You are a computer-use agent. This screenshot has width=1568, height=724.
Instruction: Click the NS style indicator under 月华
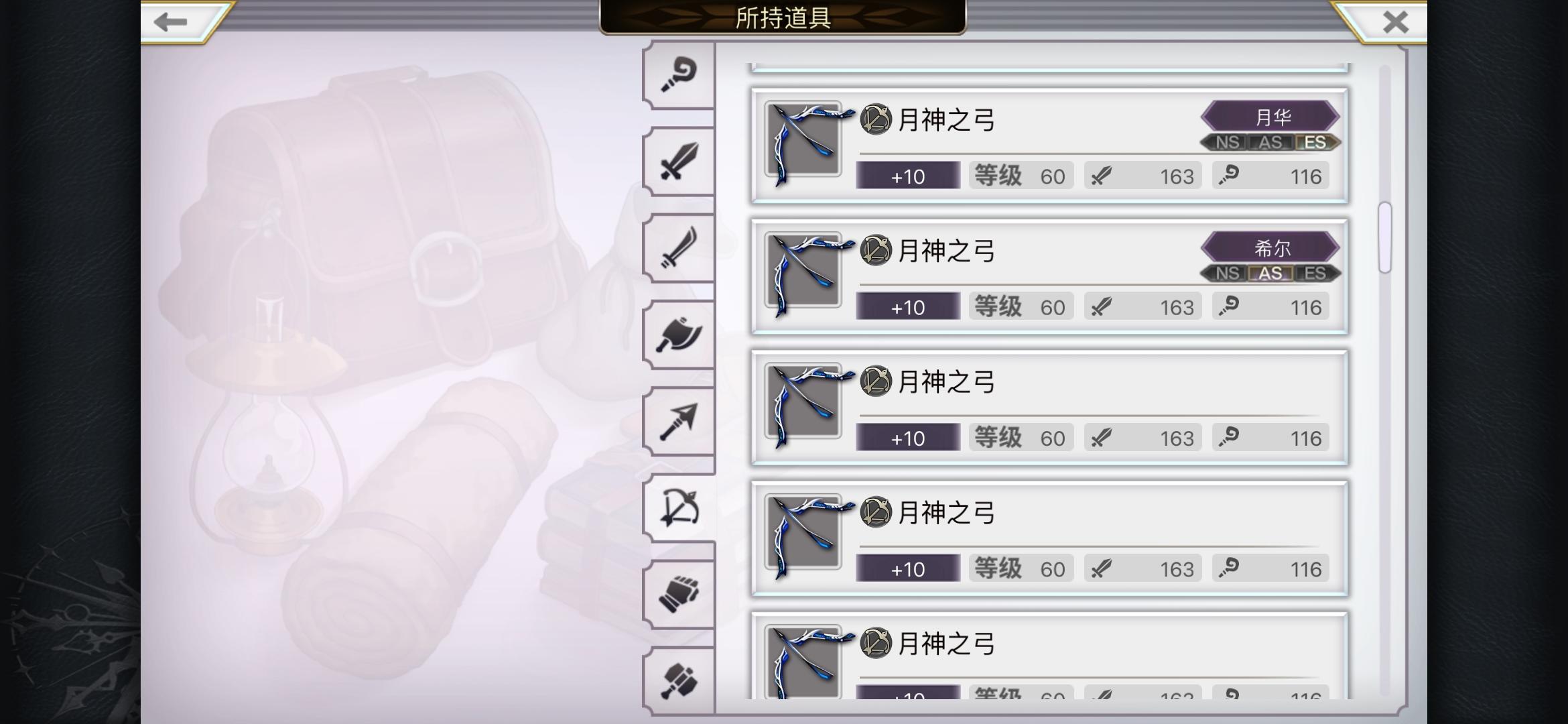1227,142
